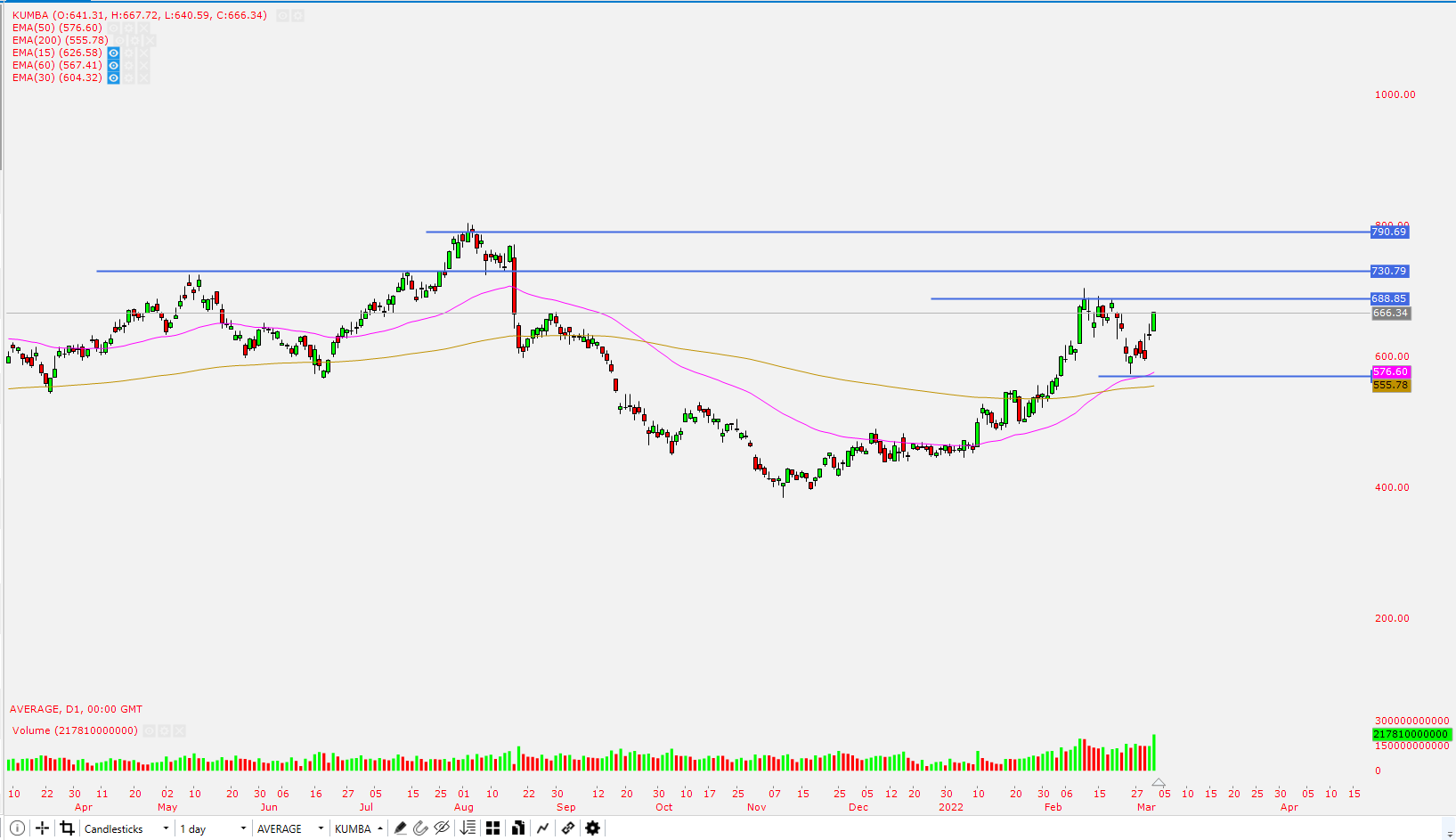1456x840 pixels.
Task: Open chart settings via the gear icon
Action: coord(592,828)
